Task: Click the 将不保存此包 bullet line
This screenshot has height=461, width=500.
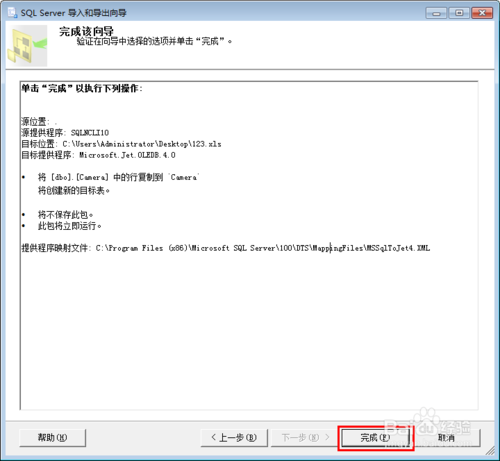Action: (65, 214)
